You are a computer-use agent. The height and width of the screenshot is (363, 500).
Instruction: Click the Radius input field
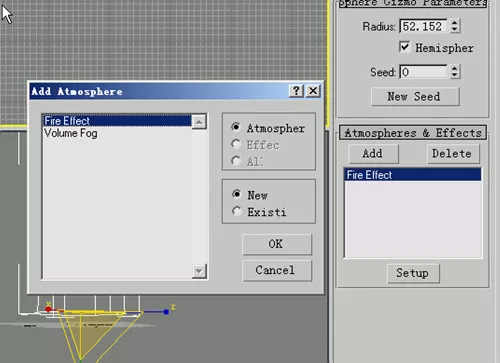(x=423, y=26)
